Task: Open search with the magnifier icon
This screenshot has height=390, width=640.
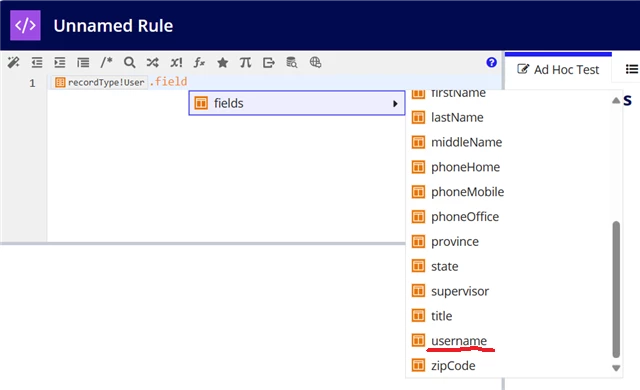Action: pyautogui.click(x=129, y=62)
